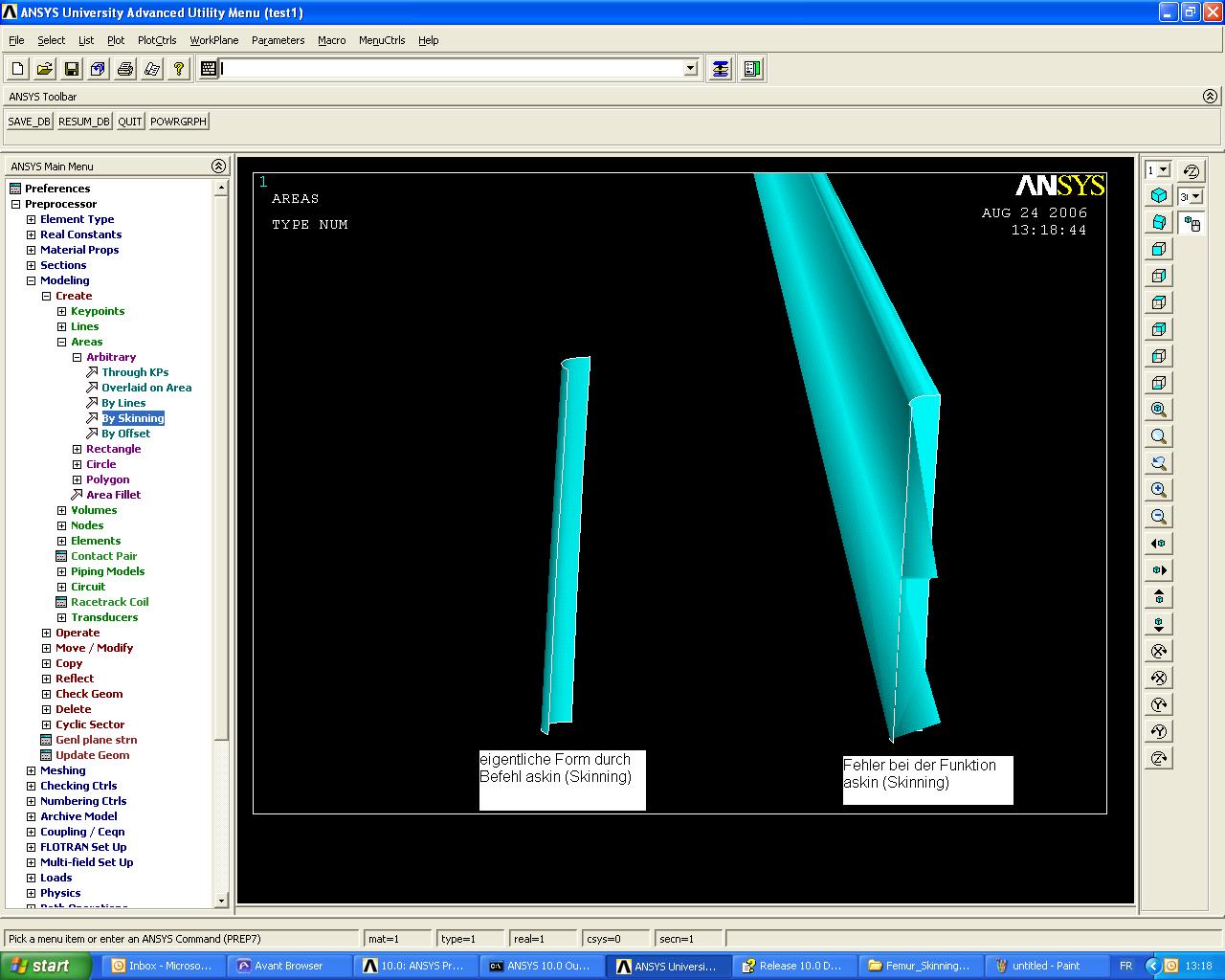Screen dimensions: 1225x980
Task: Click the Pan model up arrow icon
Action: point(1159,597)
